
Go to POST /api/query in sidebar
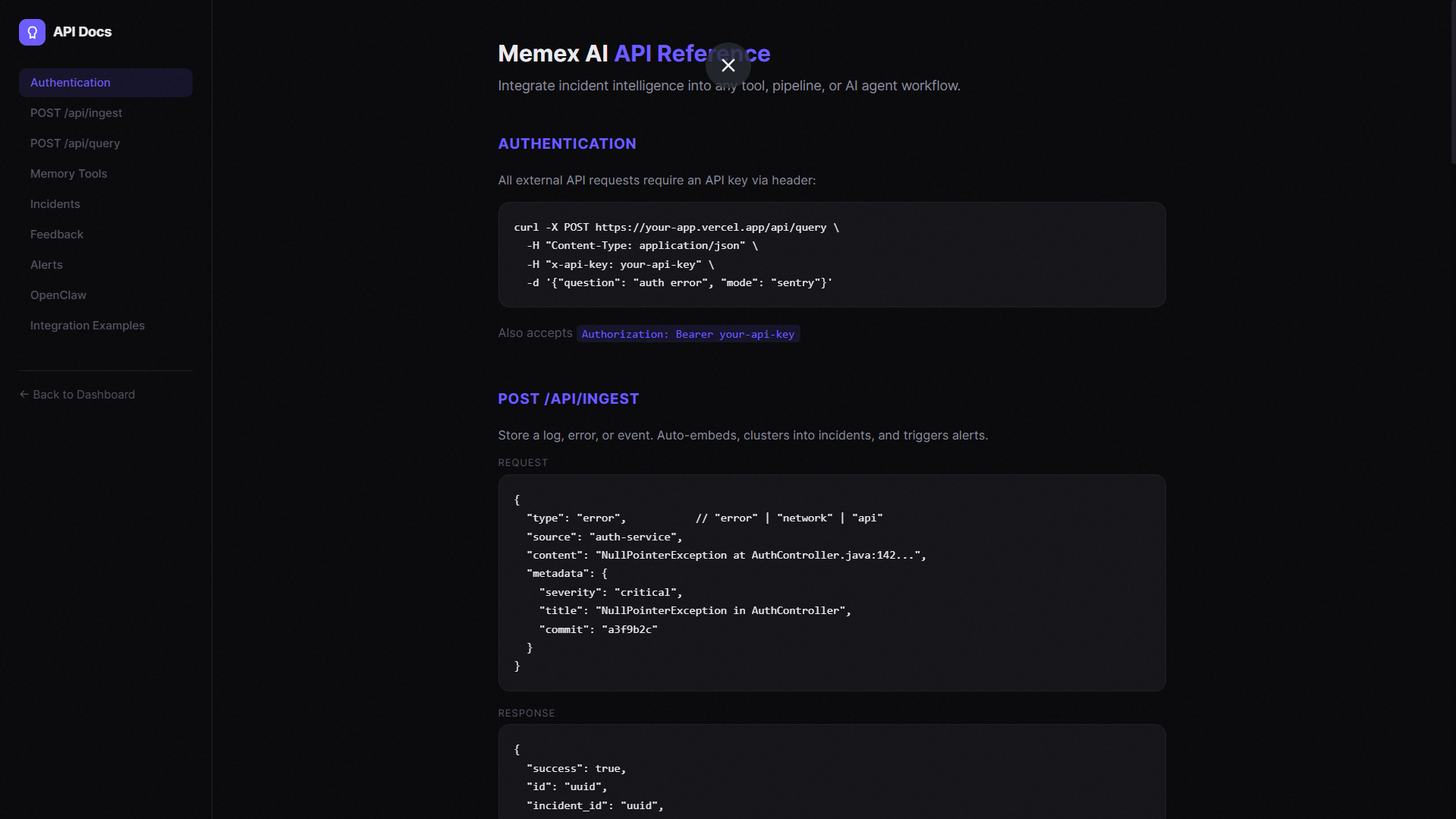[105, 143]
